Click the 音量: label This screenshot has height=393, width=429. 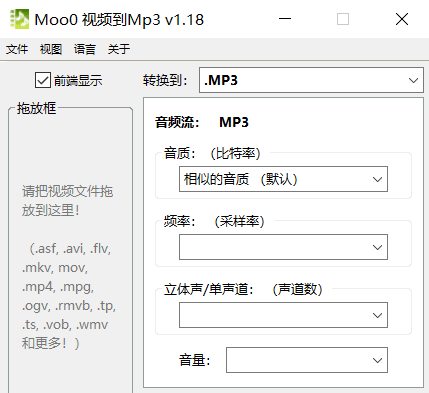pos(195,360)
